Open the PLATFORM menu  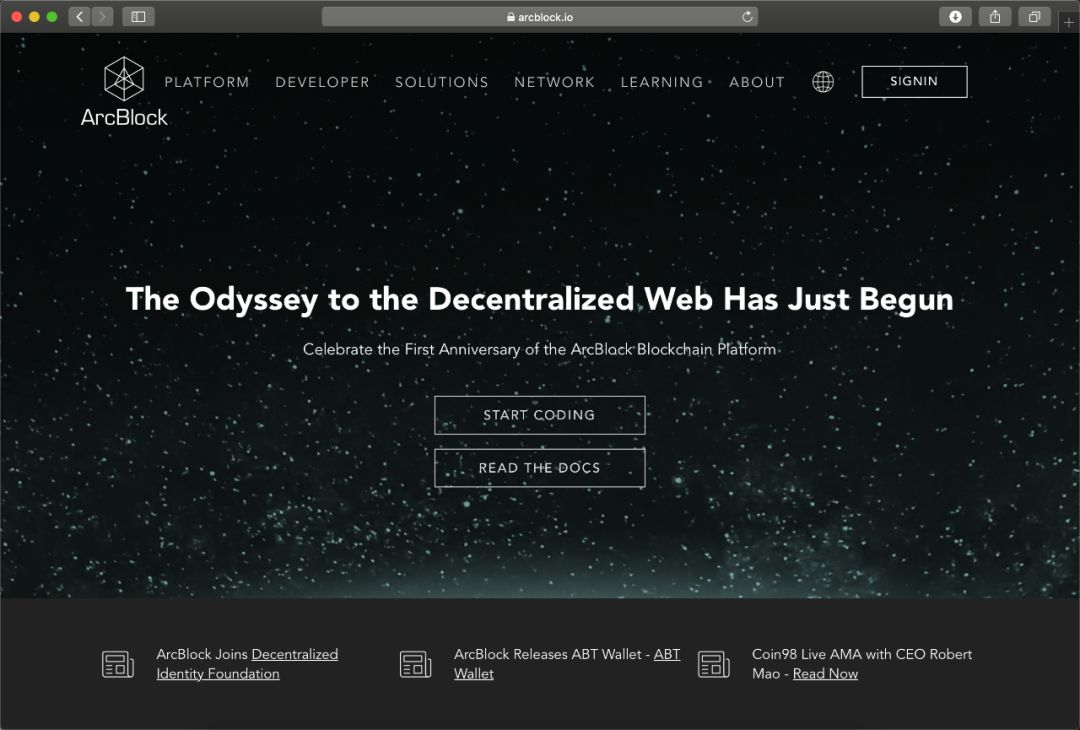[x=207, y=82]
